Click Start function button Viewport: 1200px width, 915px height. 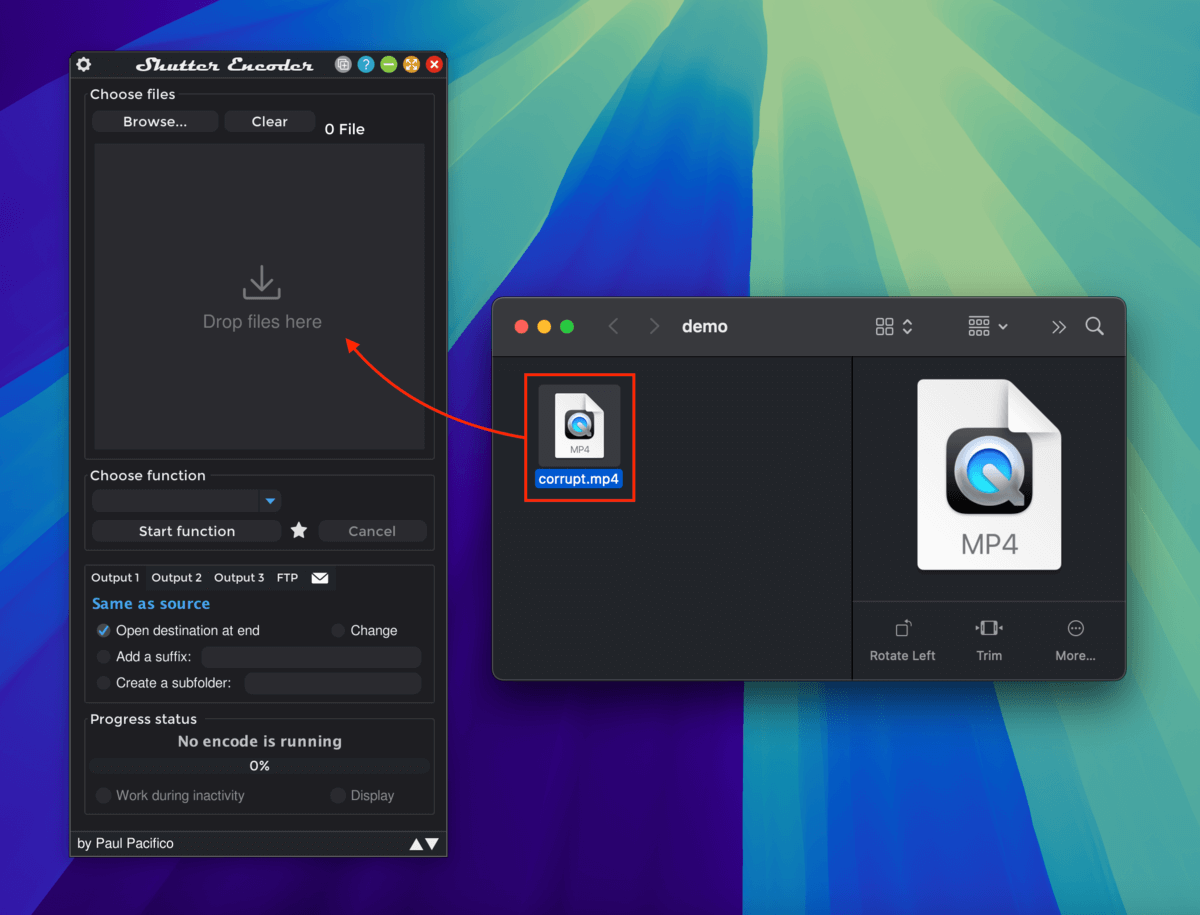pos(187,531)
